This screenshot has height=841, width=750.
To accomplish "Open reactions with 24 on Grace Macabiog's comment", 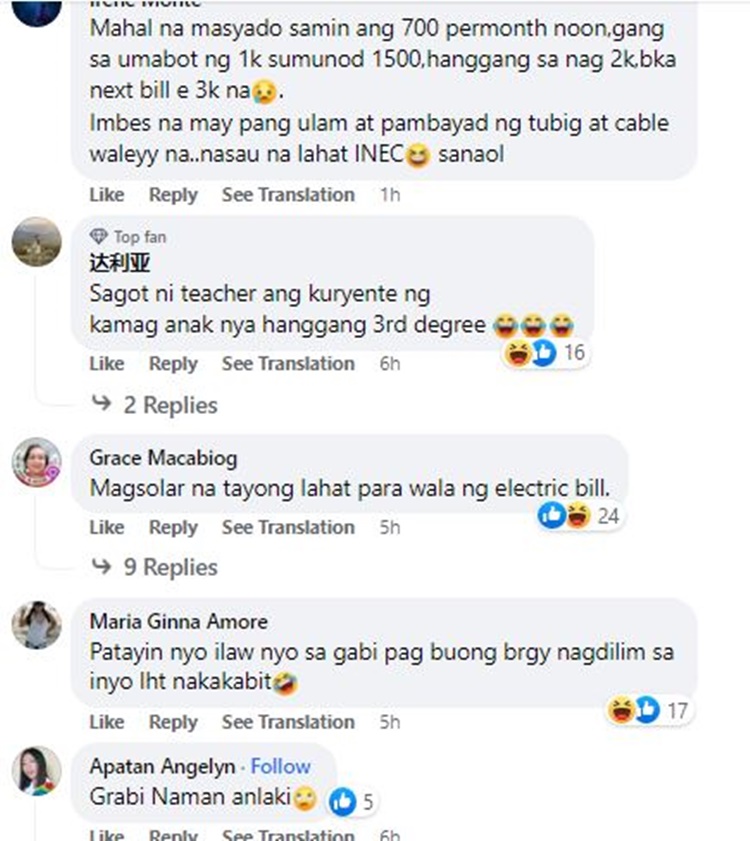I will click(x=580, y=516).
